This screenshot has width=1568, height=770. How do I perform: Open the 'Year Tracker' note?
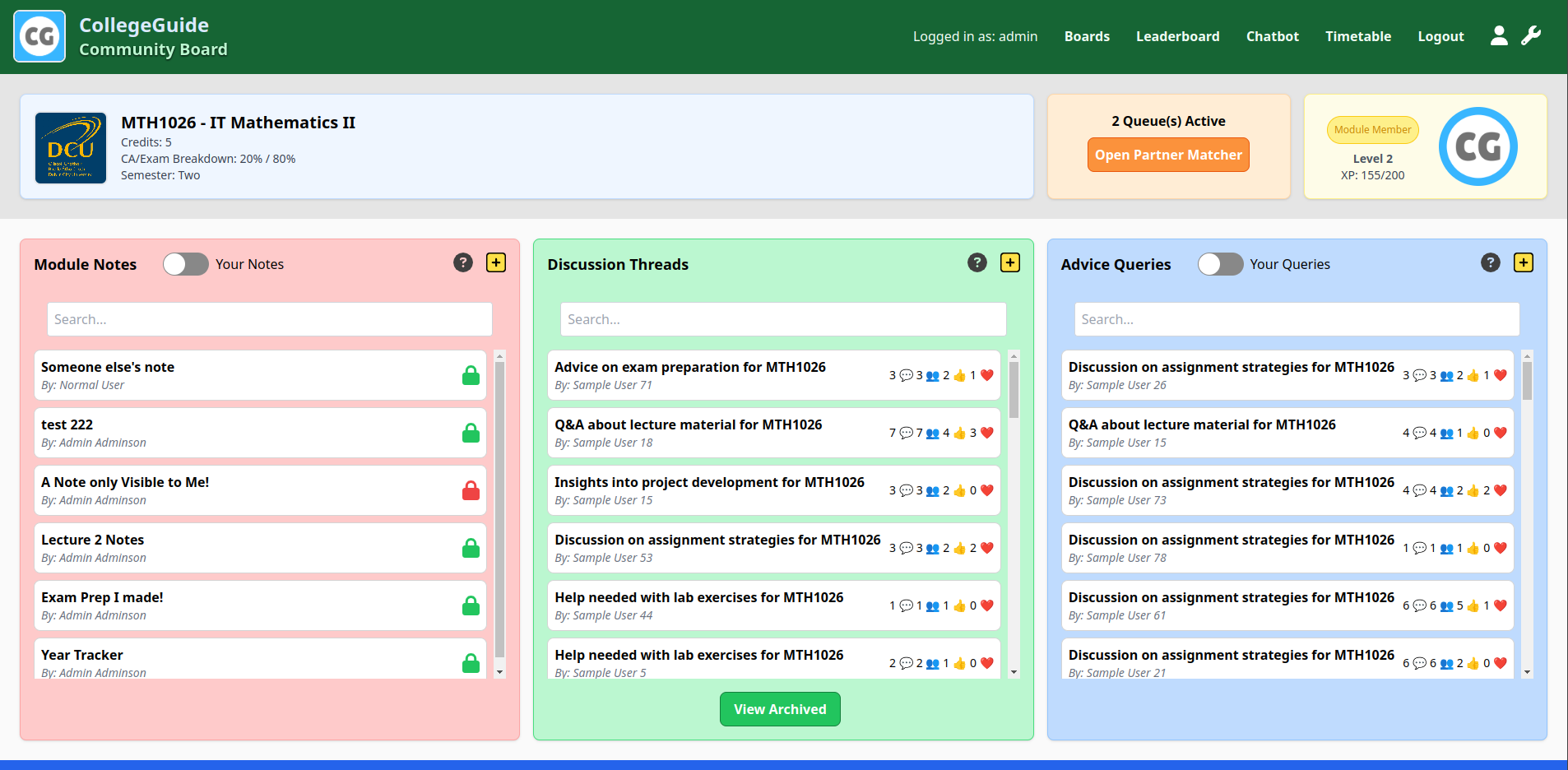coord(260,659)
